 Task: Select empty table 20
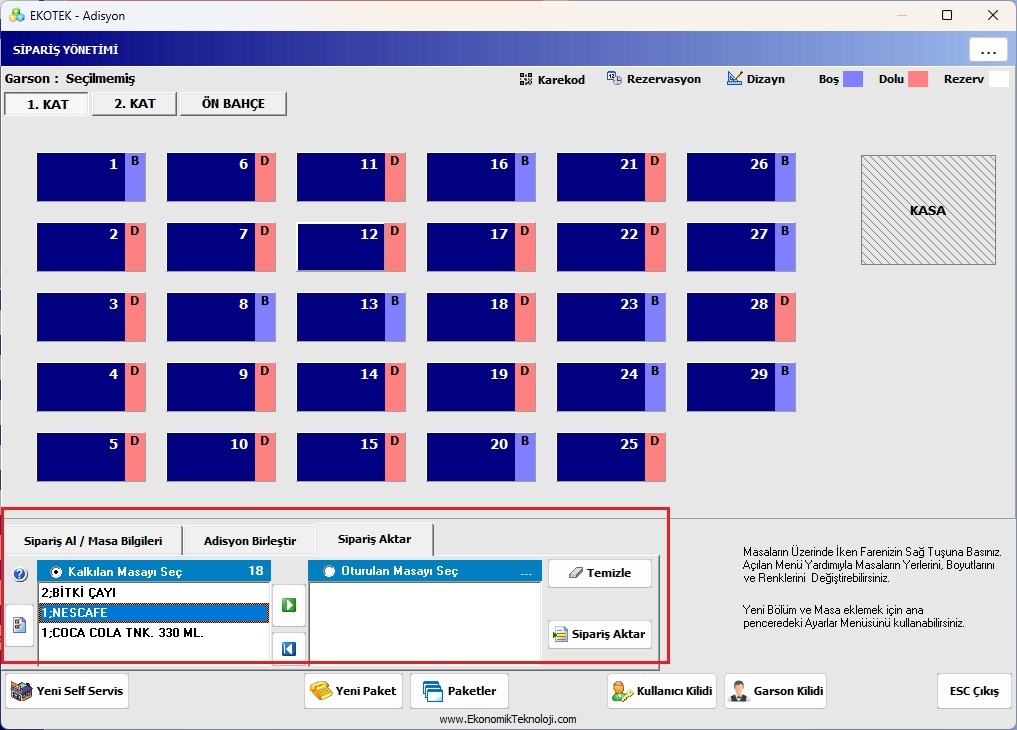coord(481,457)
